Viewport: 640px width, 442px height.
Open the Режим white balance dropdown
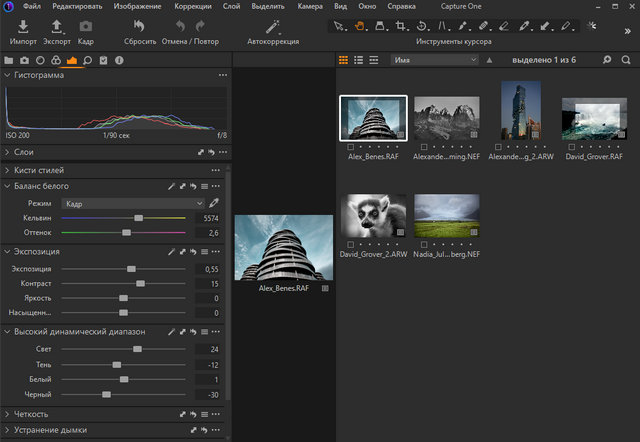(x=130, y=203)
